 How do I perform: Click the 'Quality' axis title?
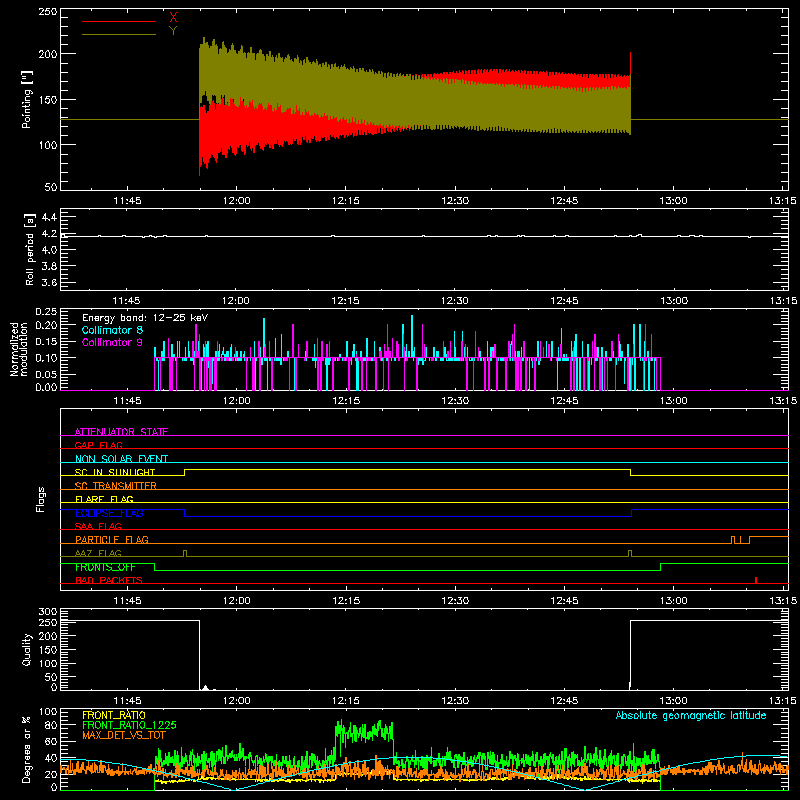point(27,649)
